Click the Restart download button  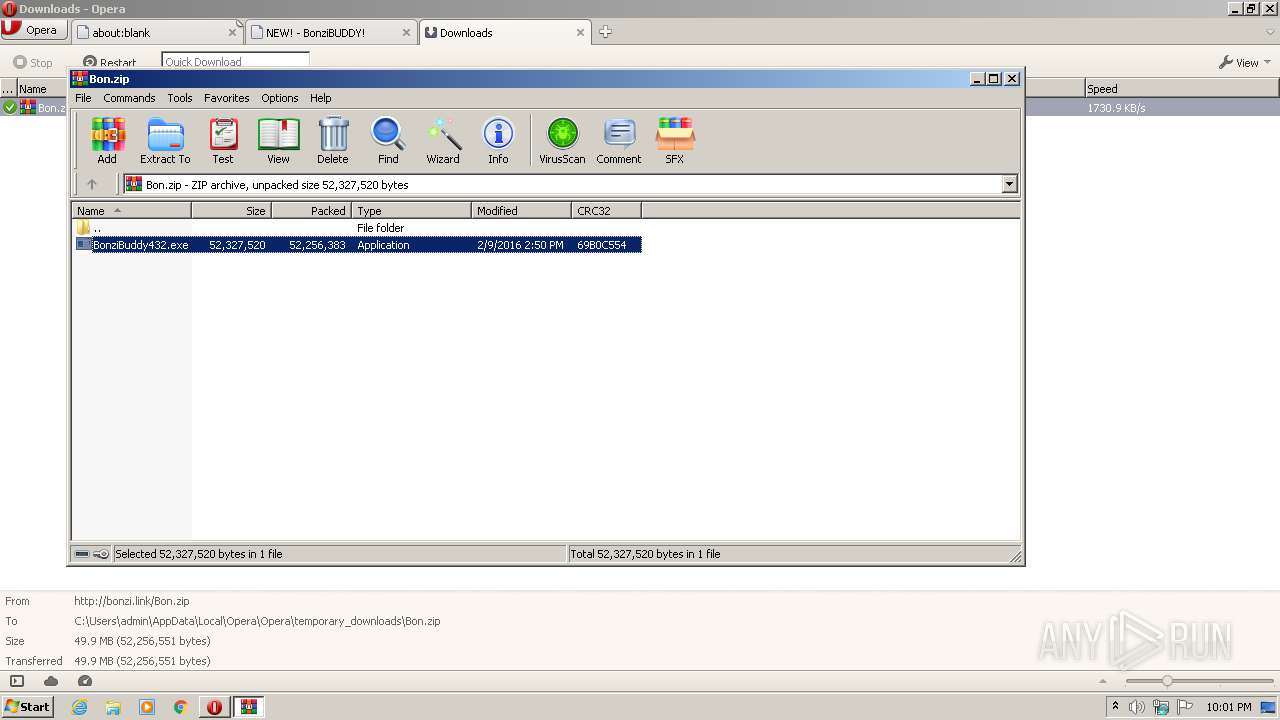[110, 62]
